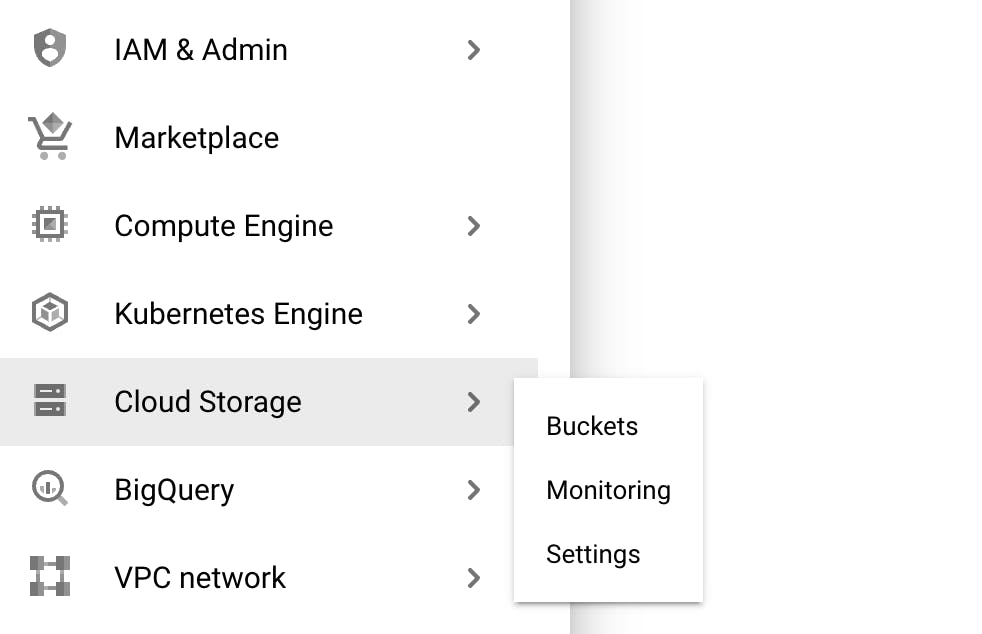Expand the Compute Engine submenu chevron
This screenshot has width=982, height=634.
click(474, 225)
